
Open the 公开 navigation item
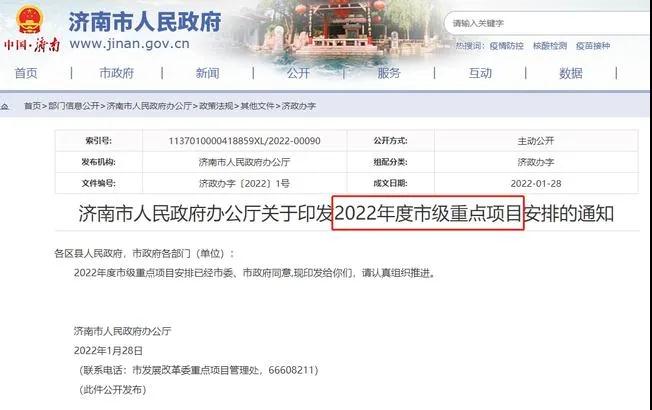point(298,73)
